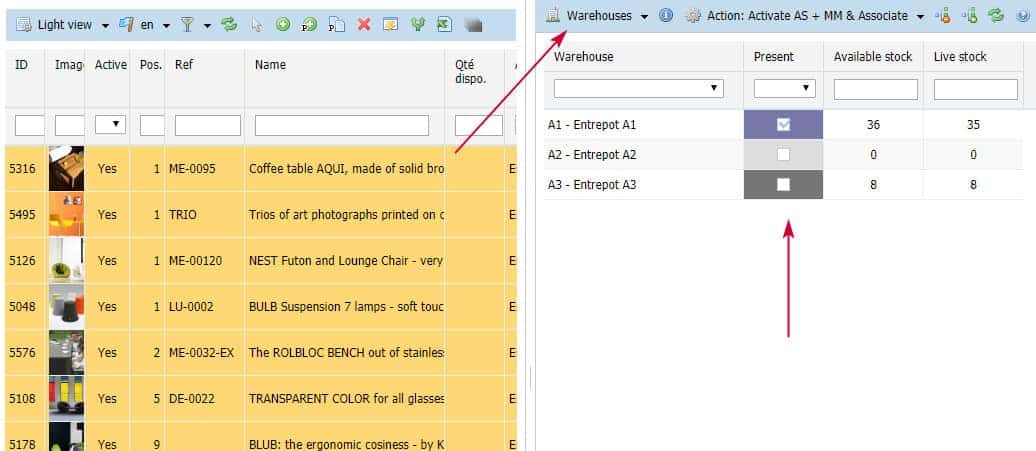Click the blue info icon beside Warehouses
The height and width of the screenshot is (451, 1036).
click(666, 16)
